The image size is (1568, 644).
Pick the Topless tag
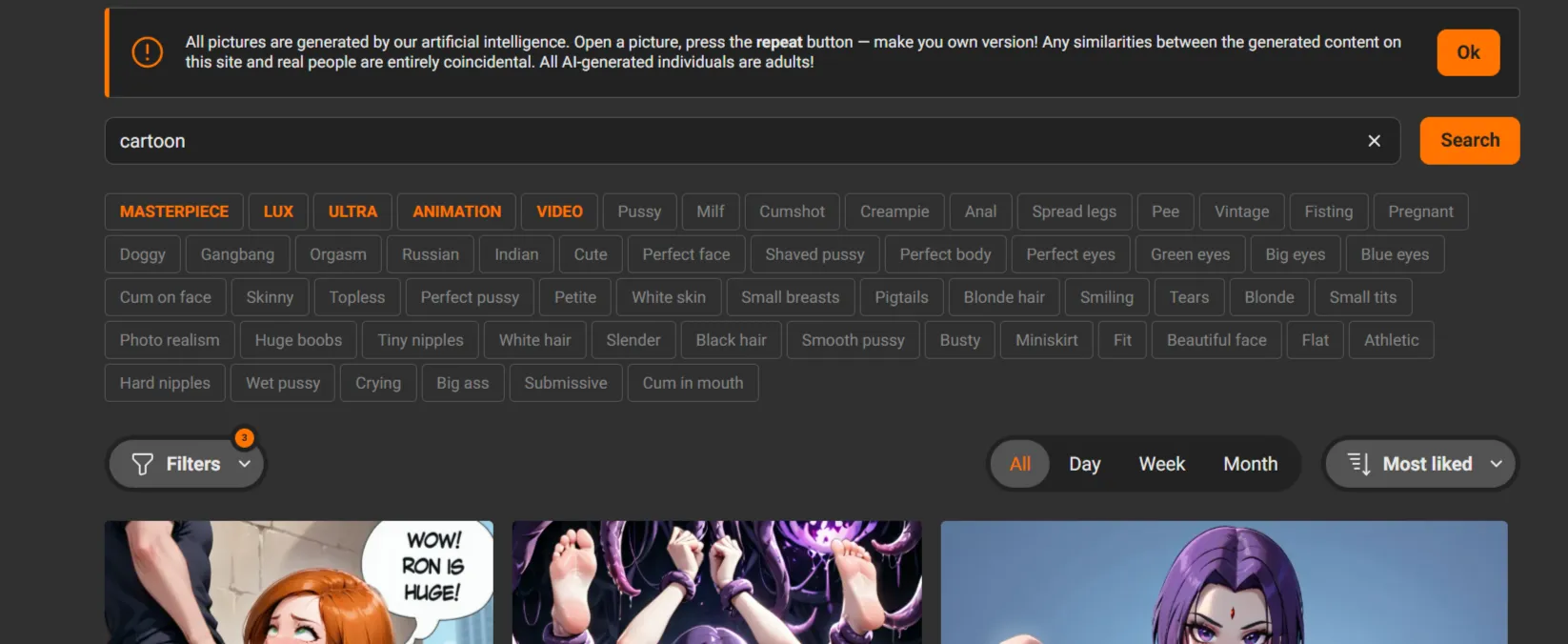(356, 297)
